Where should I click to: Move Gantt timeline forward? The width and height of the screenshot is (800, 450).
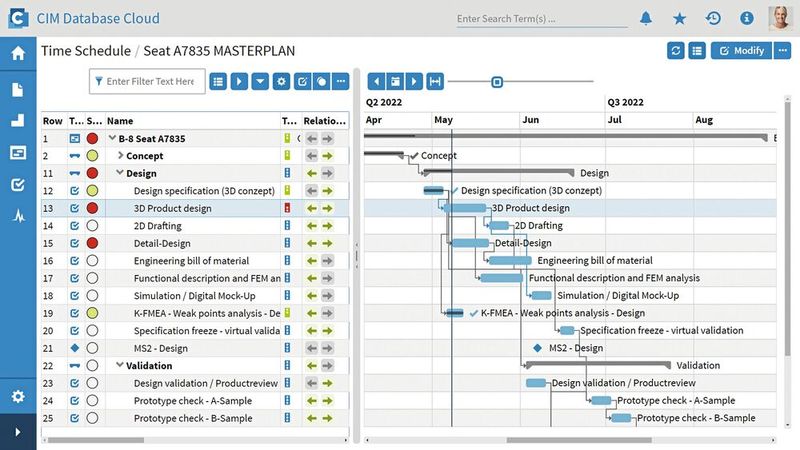point(414,82)
